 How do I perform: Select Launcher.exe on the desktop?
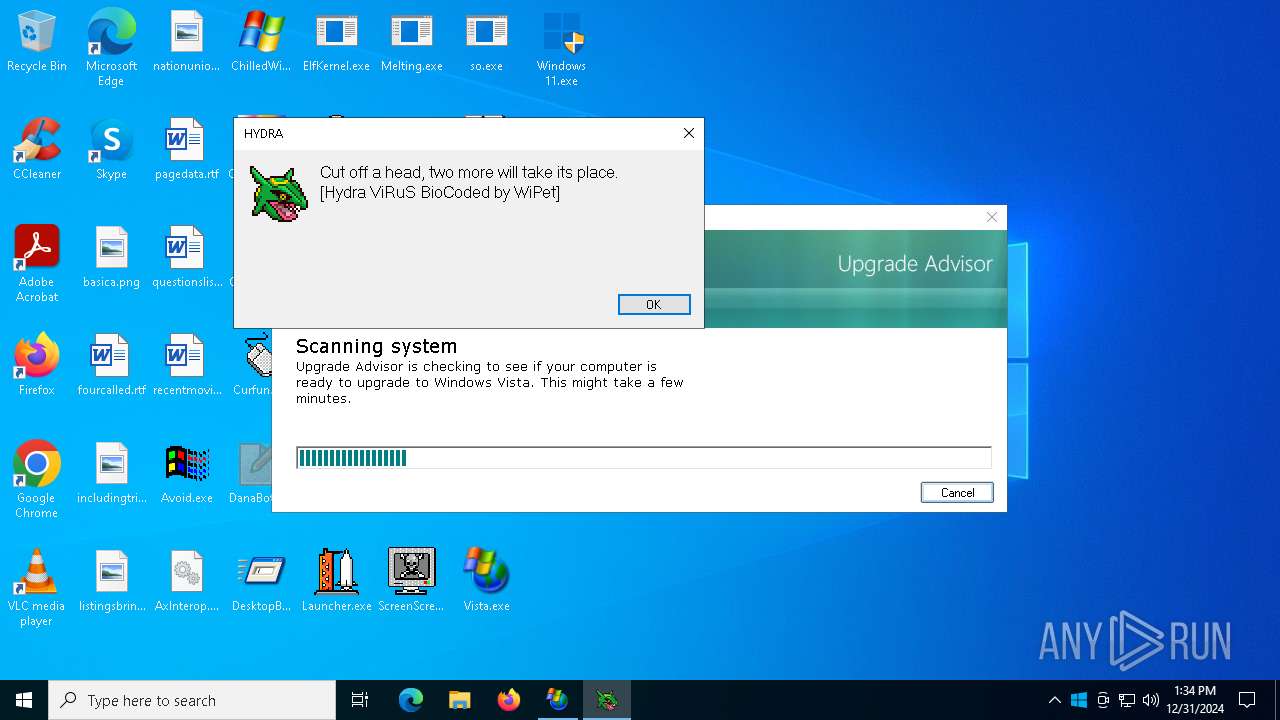(x=336, y=582)
